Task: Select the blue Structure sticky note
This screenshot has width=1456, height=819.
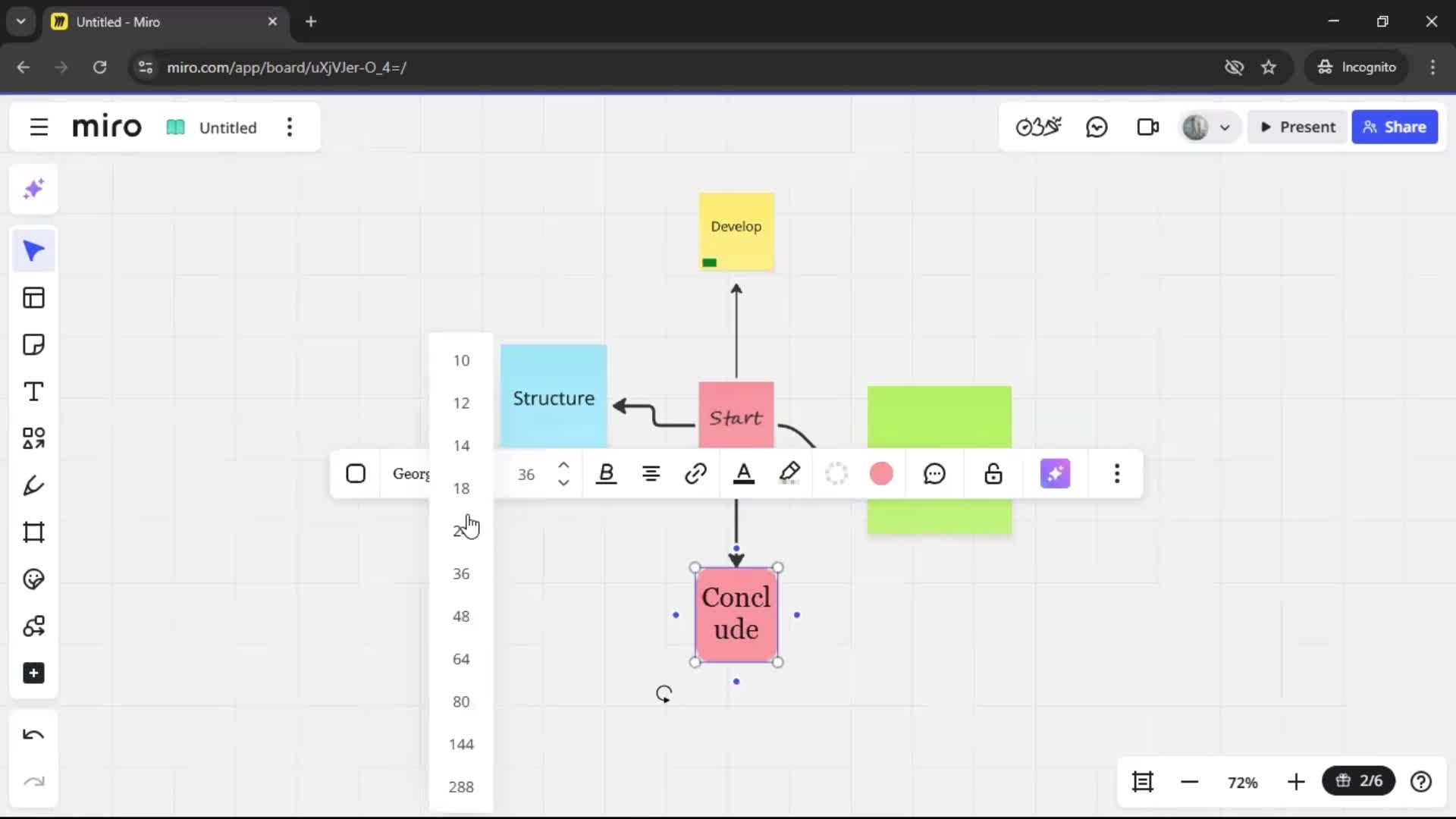Action: click(554, 397)
